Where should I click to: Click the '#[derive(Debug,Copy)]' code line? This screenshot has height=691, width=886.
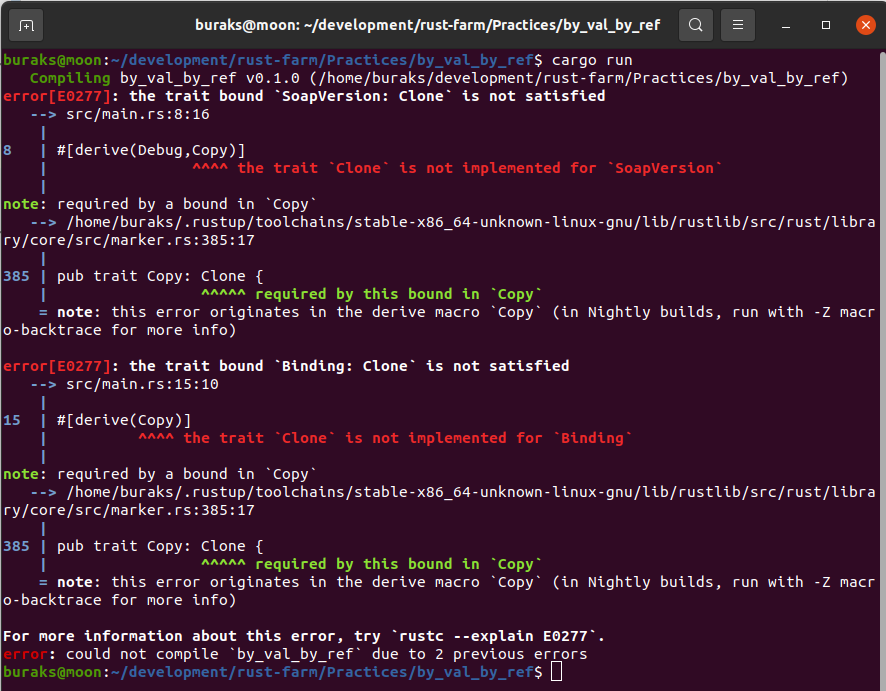[x=151, y=150]
